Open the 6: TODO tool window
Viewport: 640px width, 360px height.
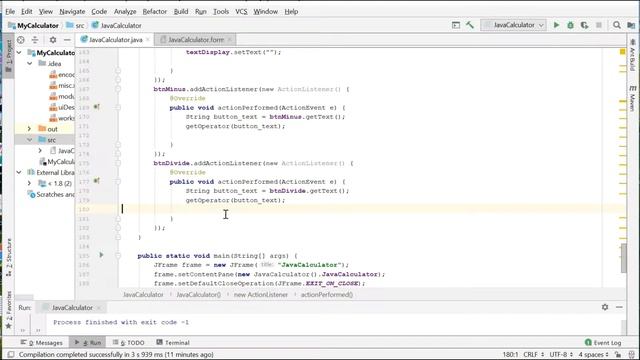[x=129, y=342]
